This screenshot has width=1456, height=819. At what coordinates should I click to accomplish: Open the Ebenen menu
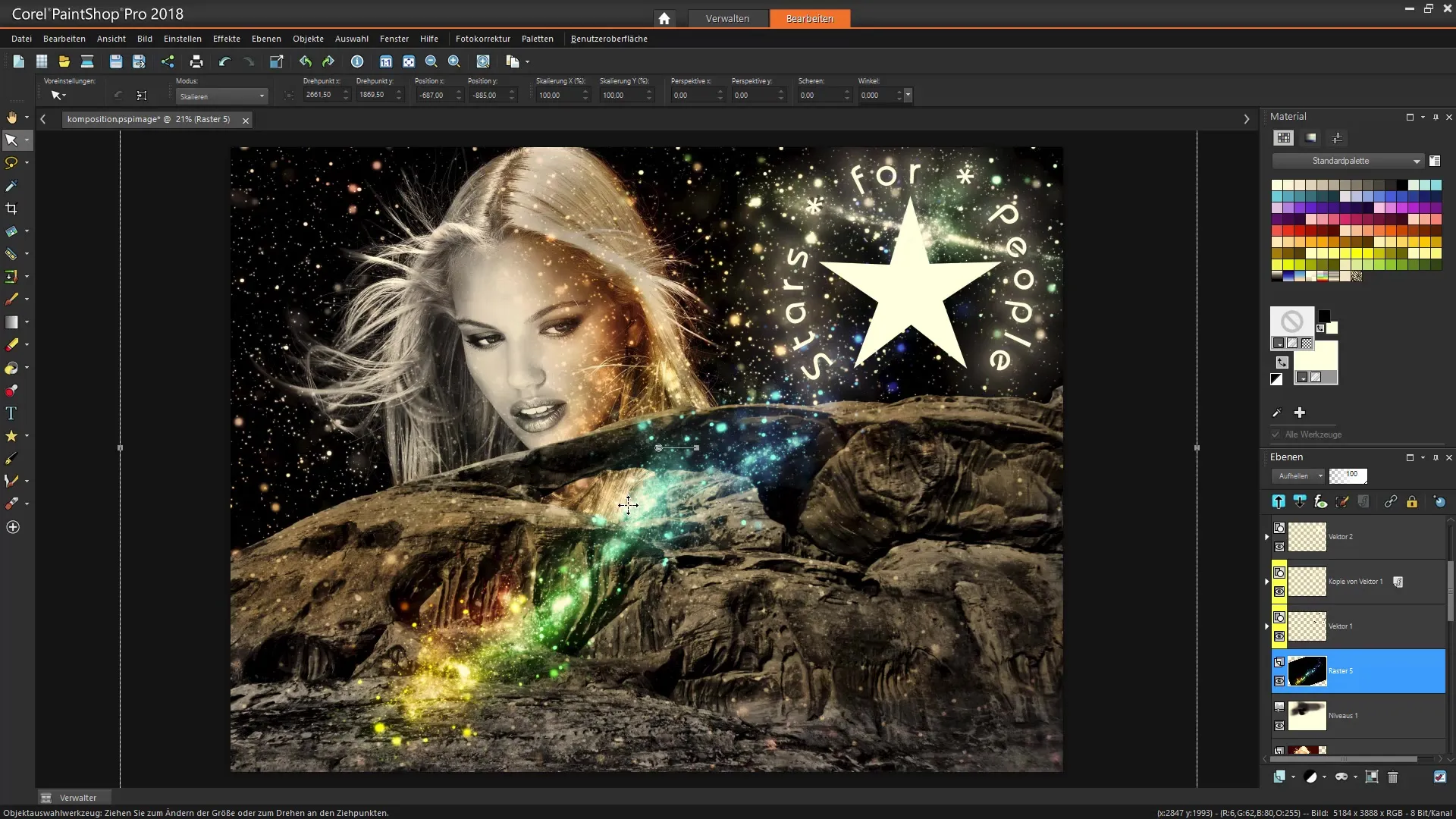[x=266, y=39]
